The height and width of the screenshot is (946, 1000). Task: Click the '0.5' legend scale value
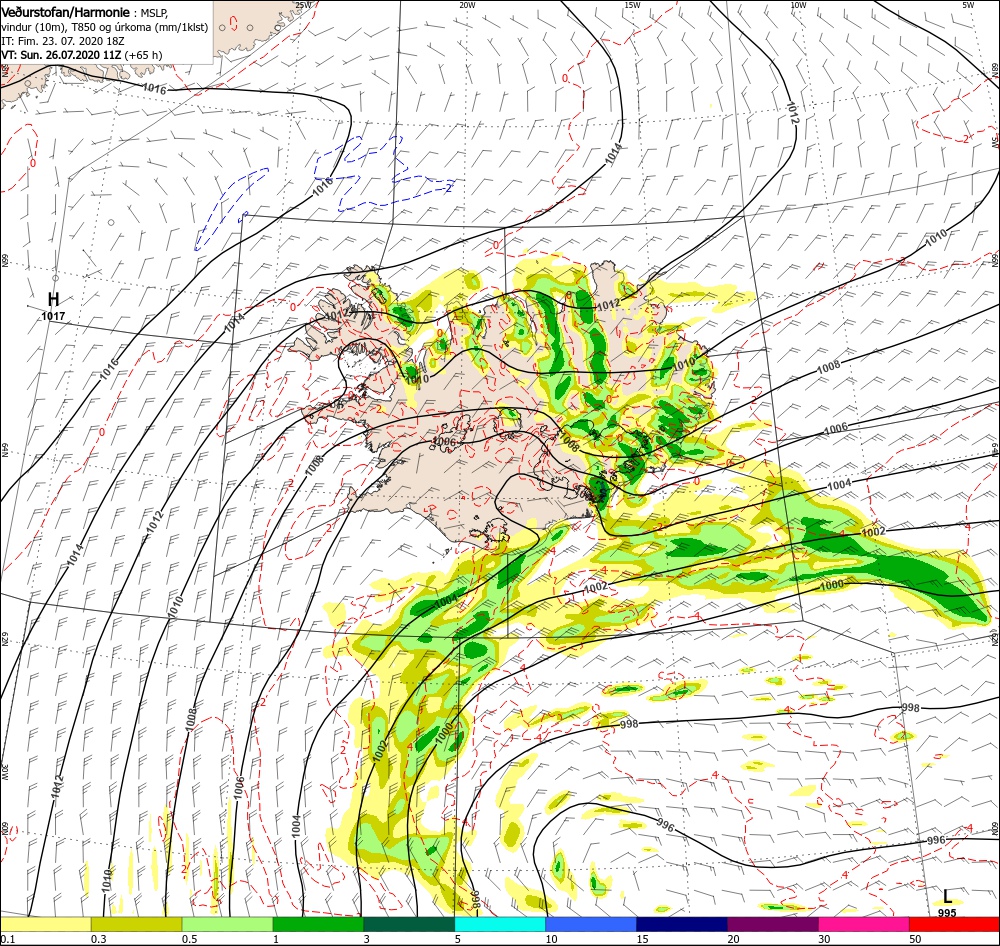[189, 939]
